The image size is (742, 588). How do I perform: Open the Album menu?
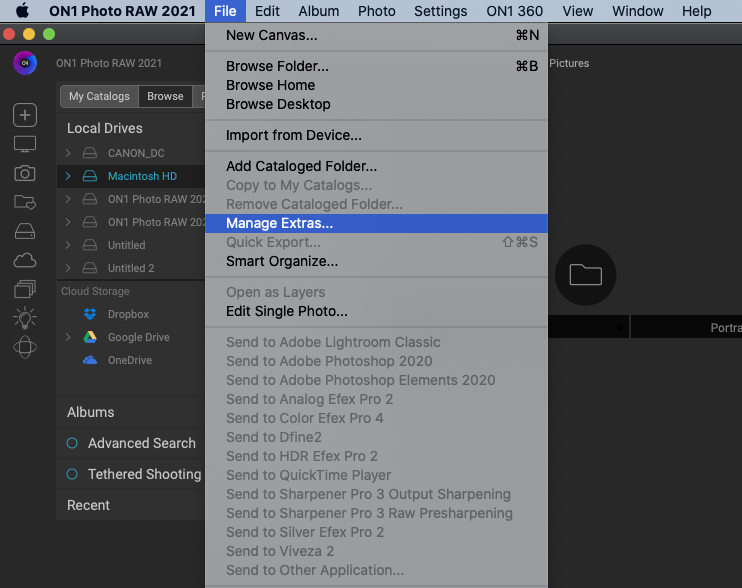click(318, 11)
